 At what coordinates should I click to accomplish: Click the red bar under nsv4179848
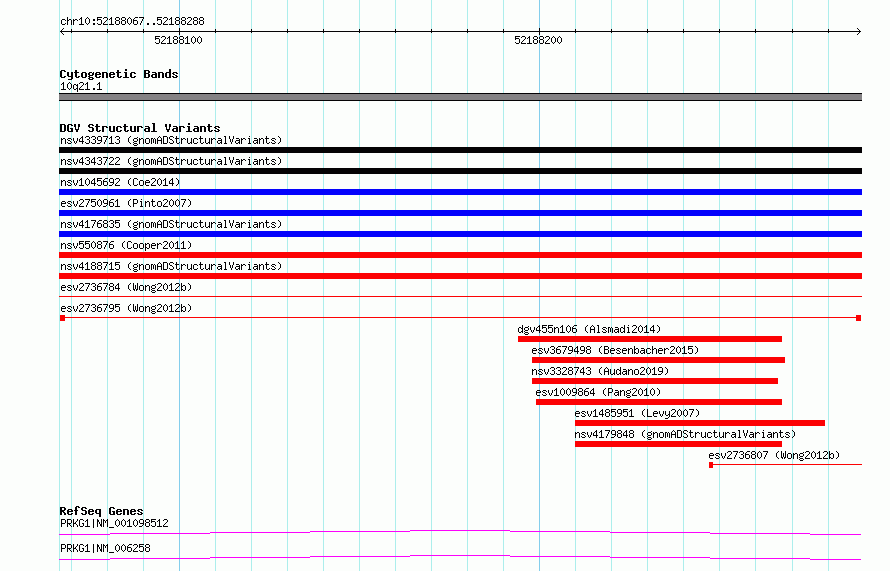[678, 444]
